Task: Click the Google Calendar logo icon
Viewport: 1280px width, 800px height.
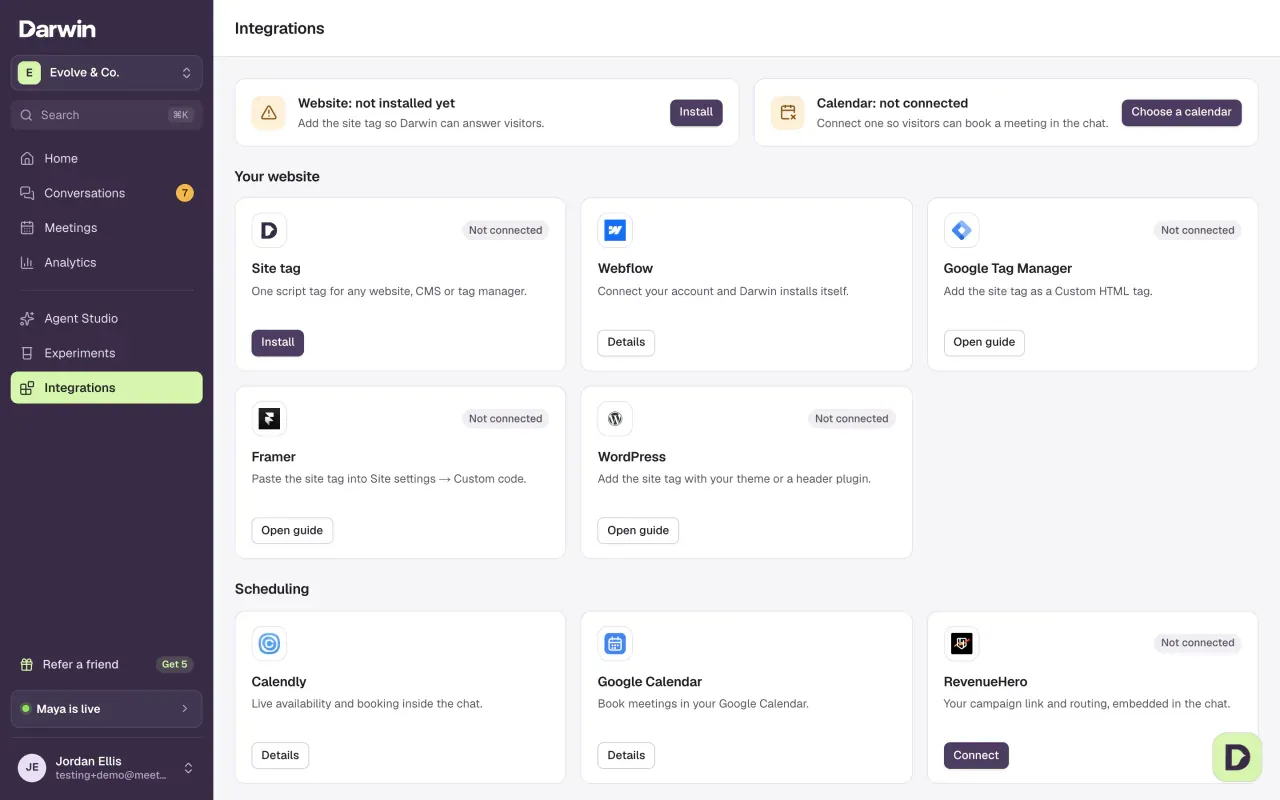Action: click(615, 644)
